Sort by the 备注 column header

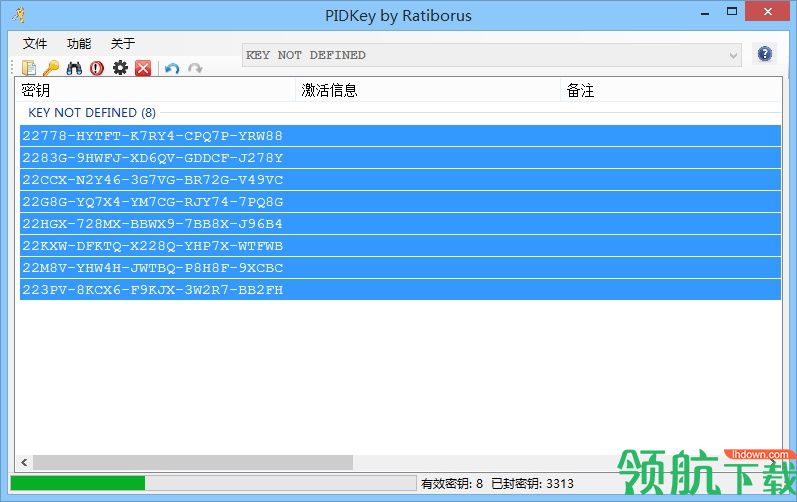click(x=671, y=90)
